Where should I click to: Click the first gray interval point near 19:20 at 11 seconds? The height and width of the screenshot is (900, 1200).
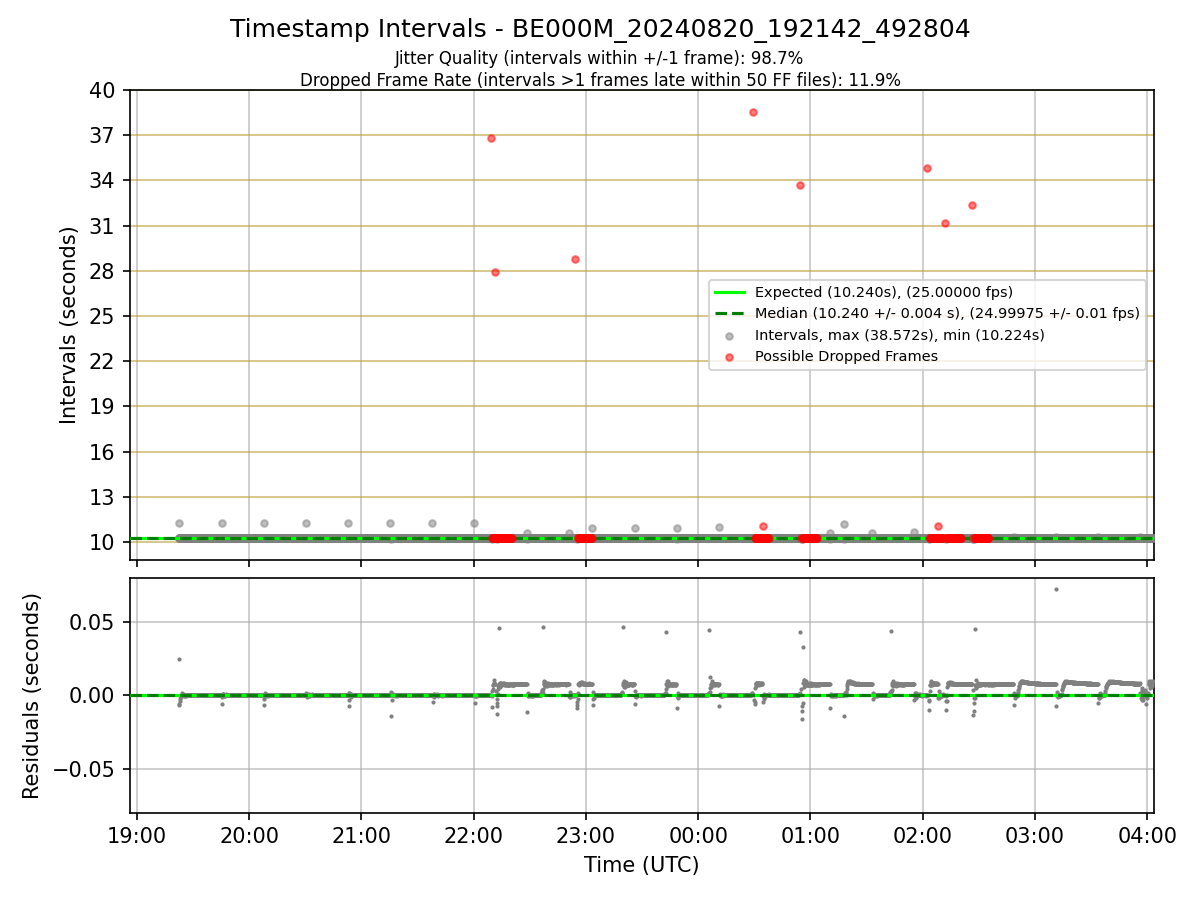(x=179, y=523)
